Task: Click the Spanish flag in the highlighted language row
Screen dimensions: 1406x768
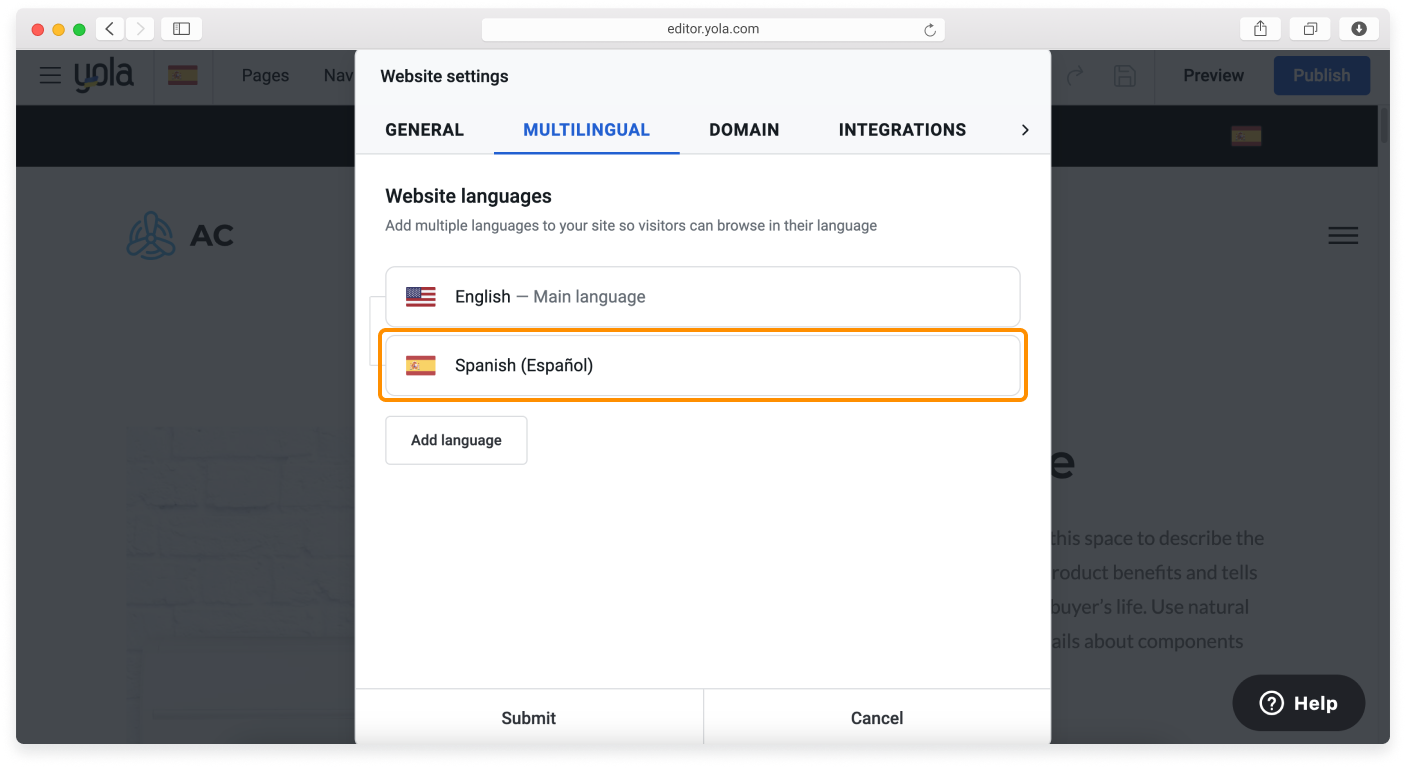Action: coord(420,364)
